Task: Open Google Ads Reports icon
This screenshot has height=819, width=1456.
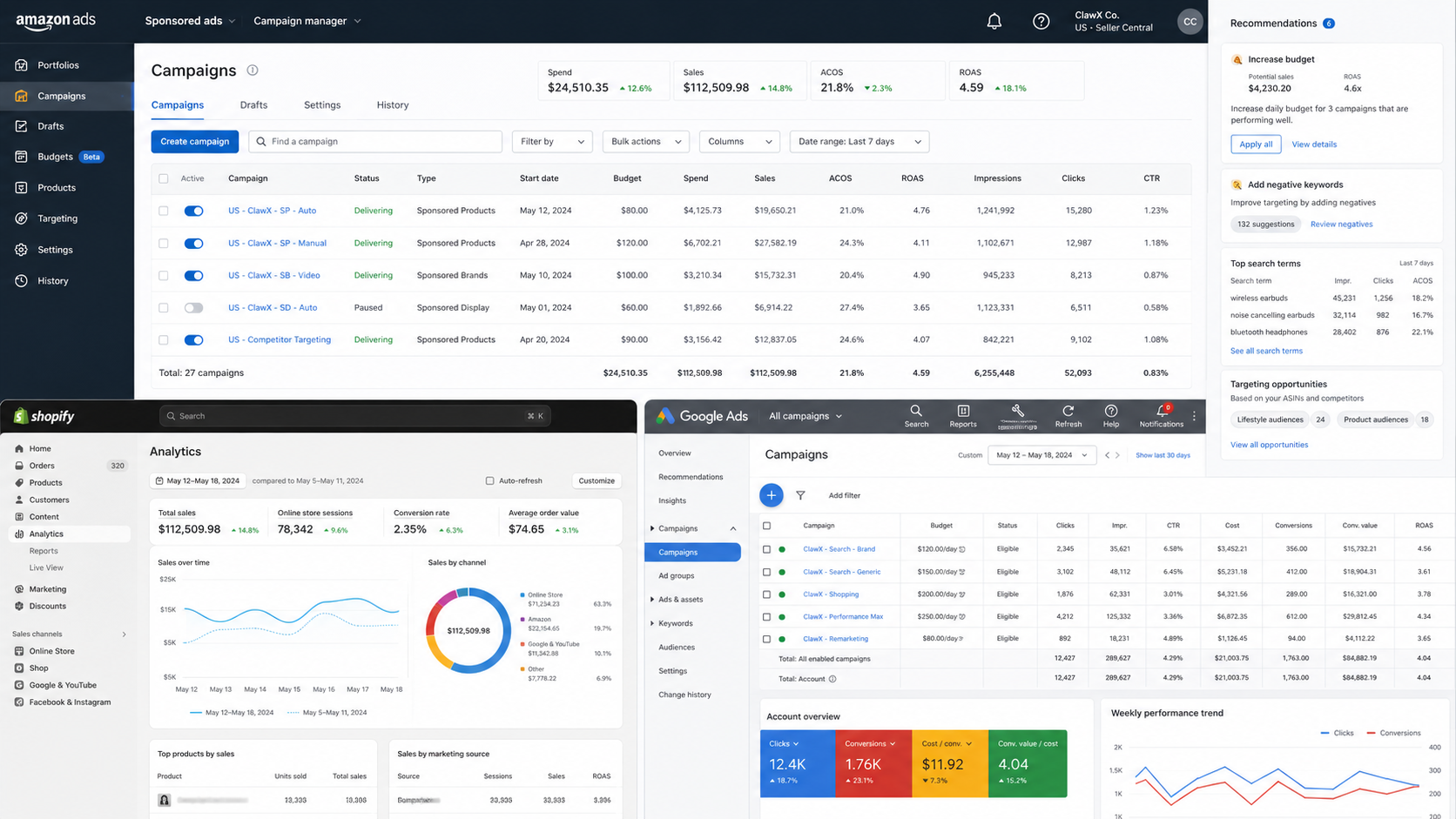Action: pyautogui.click(x=963, y=416)
